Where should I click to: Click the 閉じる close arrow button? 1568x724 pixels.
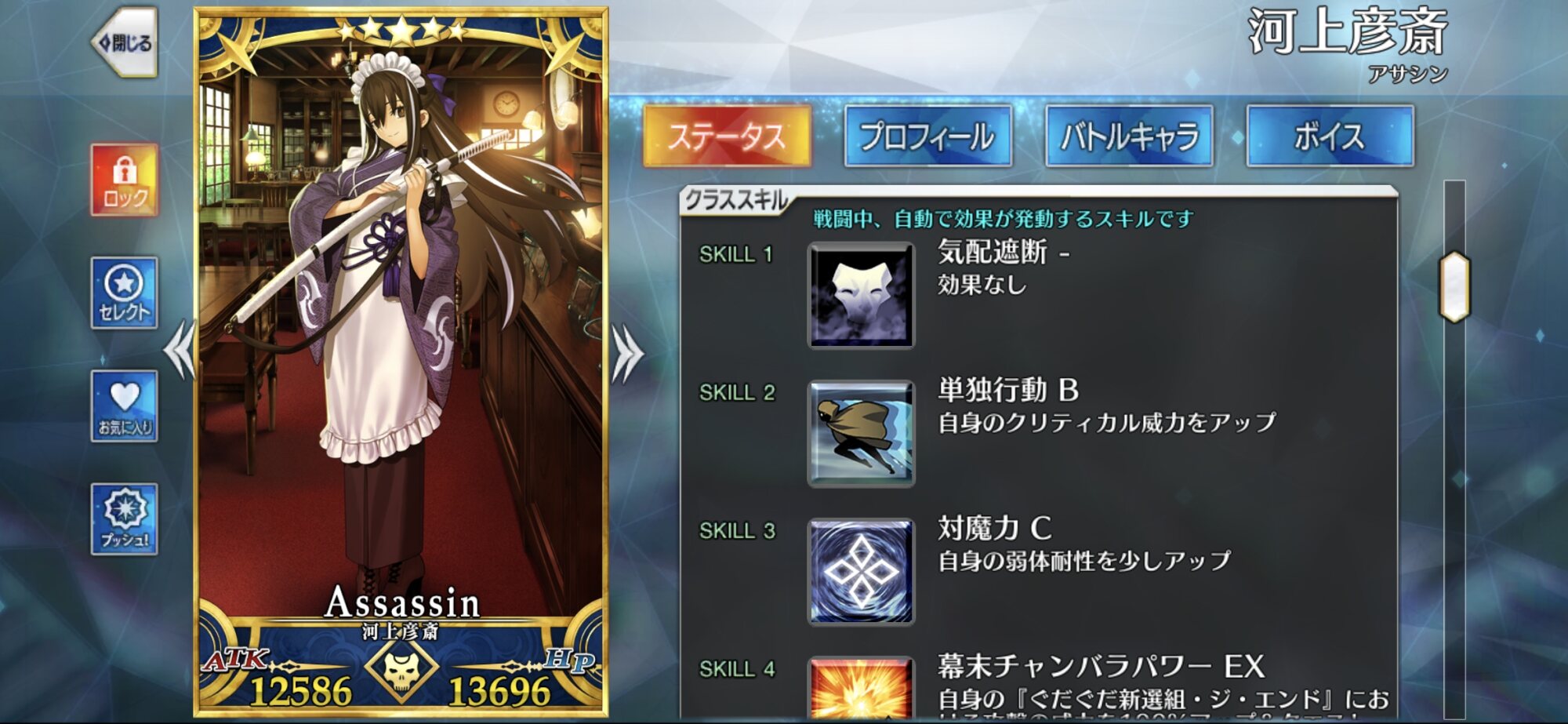click(125, 43)
